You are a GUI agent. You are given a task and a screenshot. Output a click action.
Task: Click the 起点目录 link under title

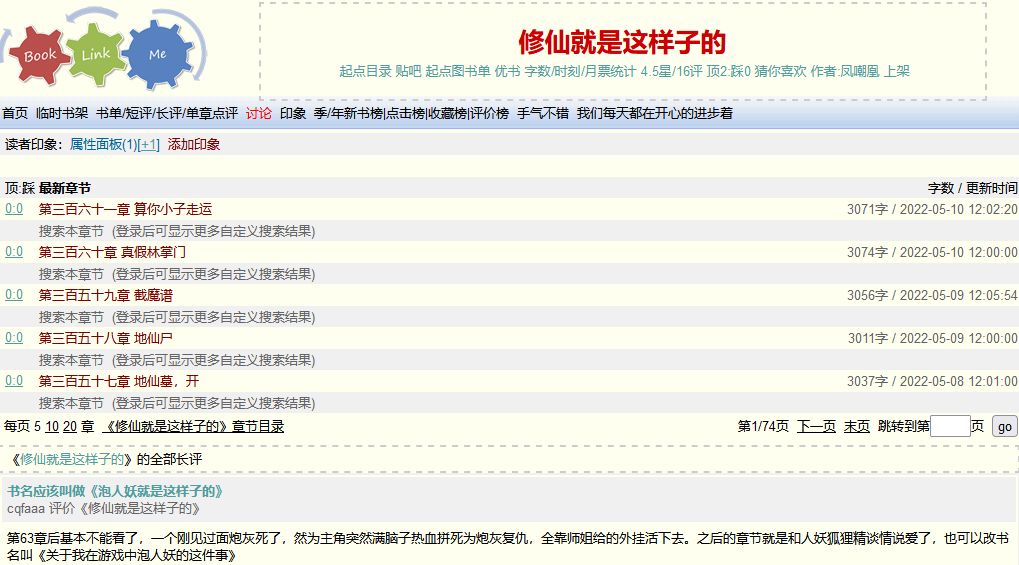(x=365, y=72)
